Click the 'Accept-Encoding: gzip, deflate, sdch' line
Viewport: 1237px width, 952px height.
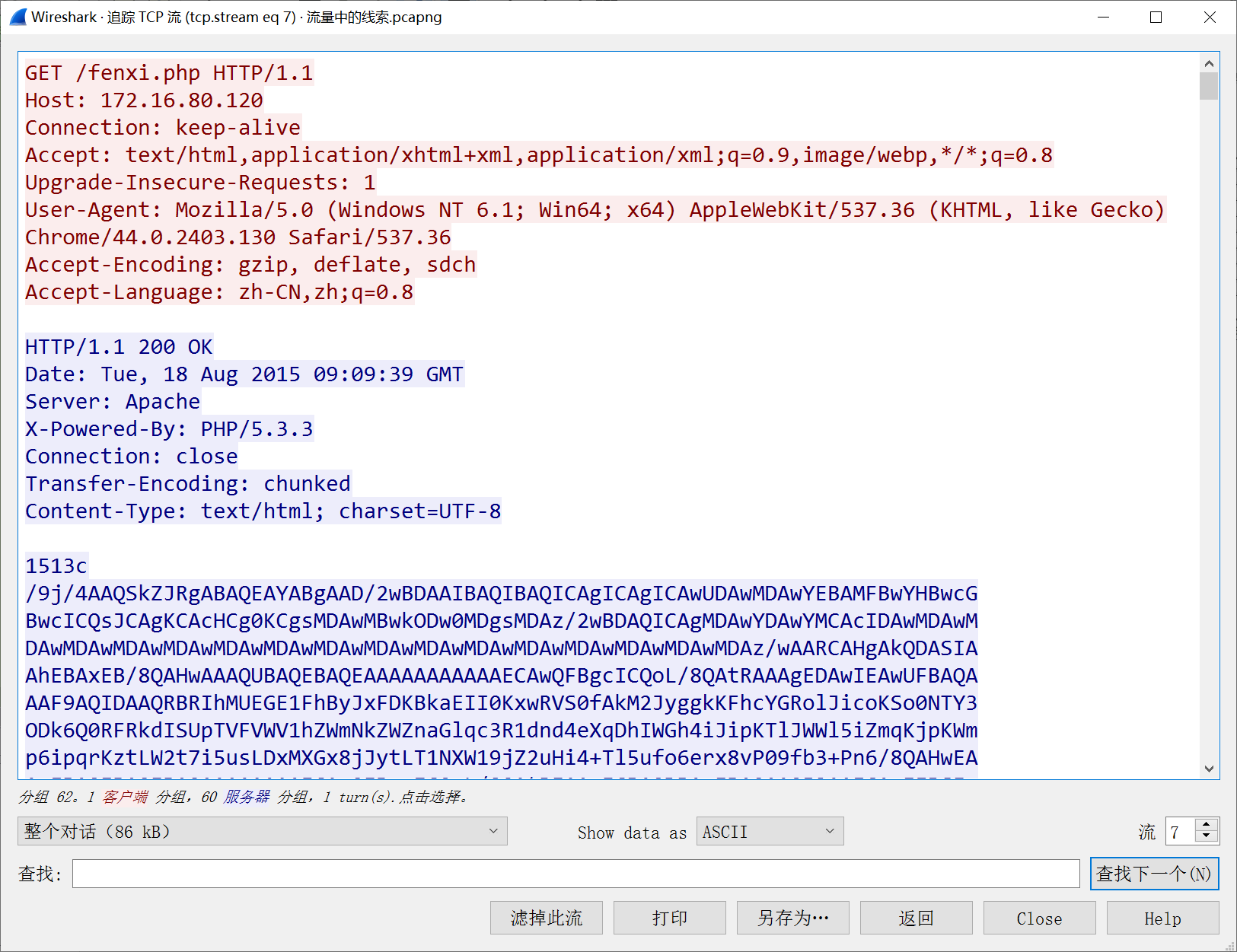click(x=250, y=265)
